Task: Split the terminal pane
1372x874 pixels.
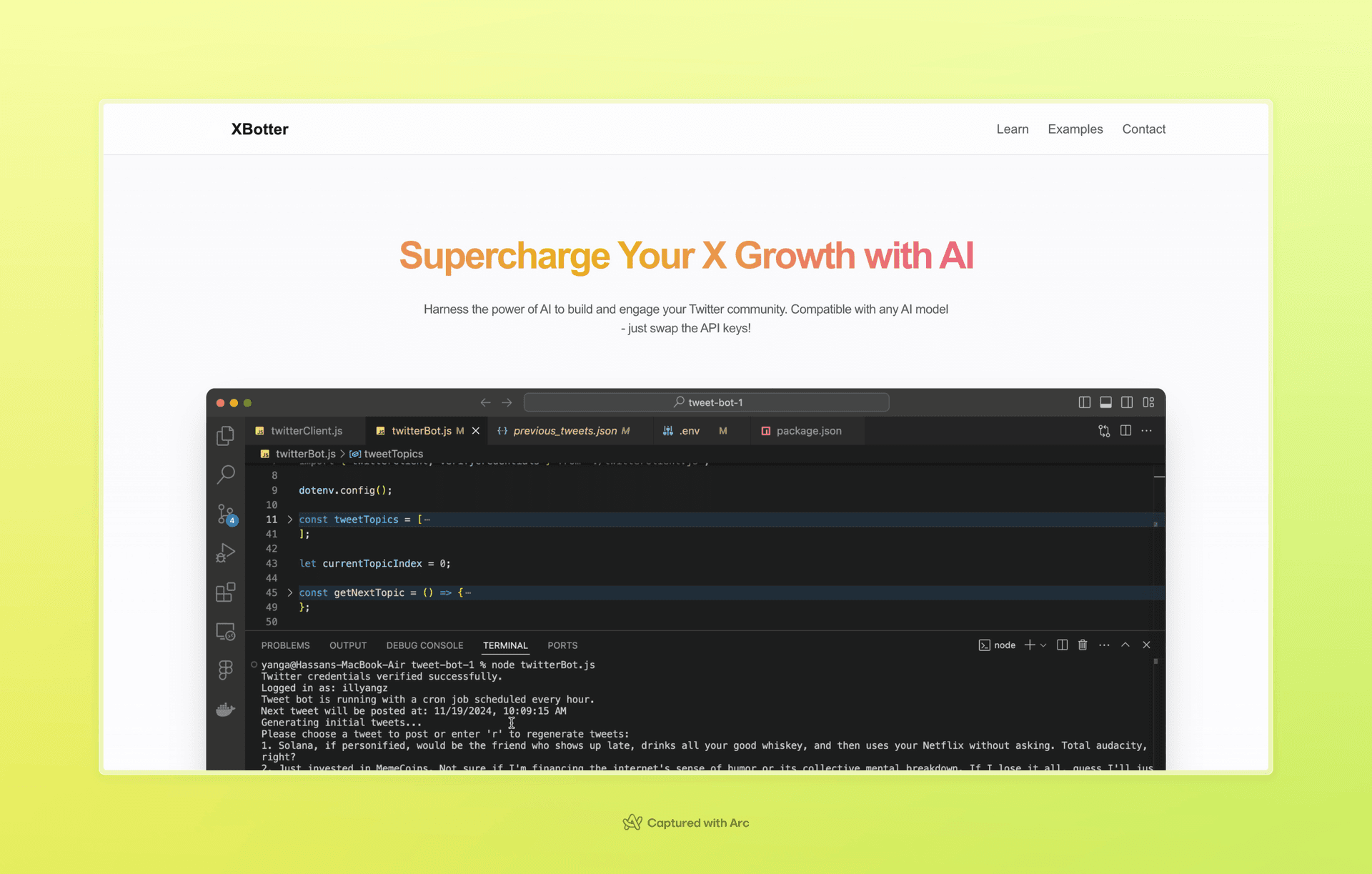Action: (x=1063, y=645)
